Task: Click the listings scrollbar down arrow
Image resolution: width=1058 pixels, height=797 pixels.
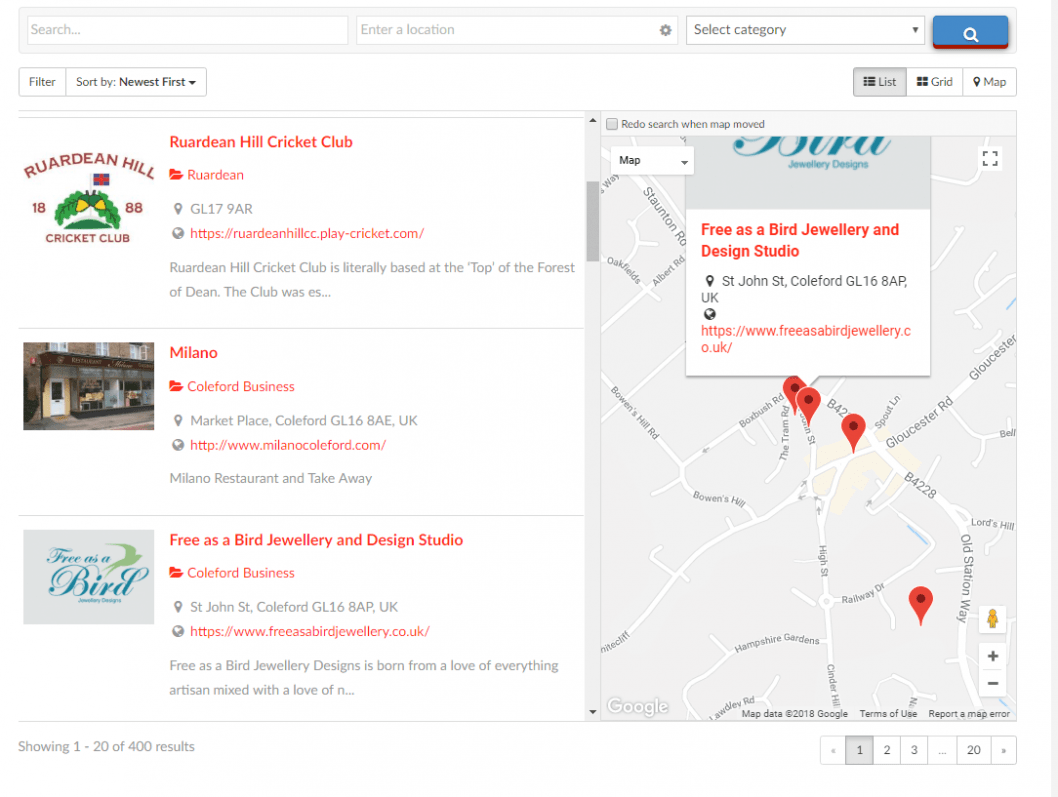Action: pyautogui.click(x=592, y=712)
